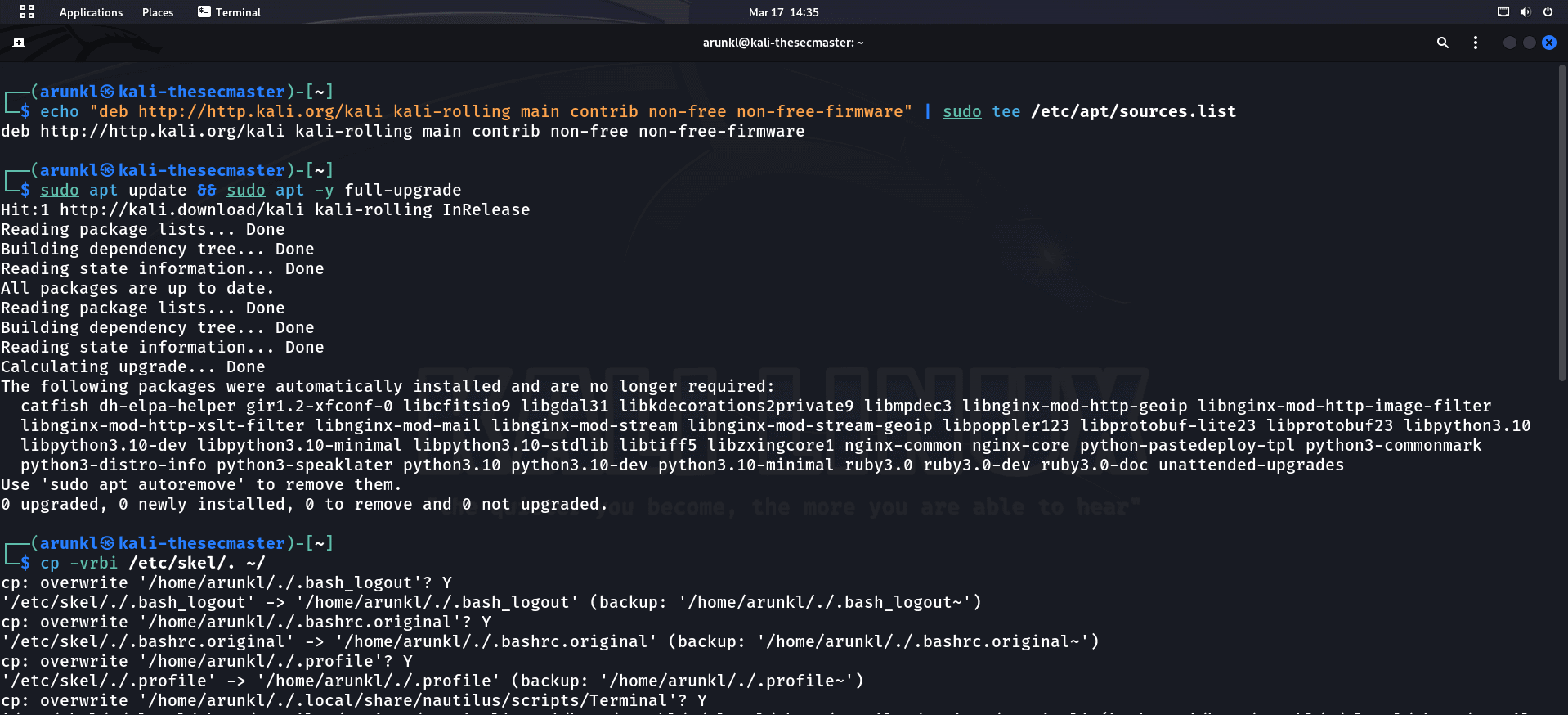The width and height of the screenshot is (1568, 715).
Task: Click the screen display icon in system tray
Action: (x=1503, y=11)
